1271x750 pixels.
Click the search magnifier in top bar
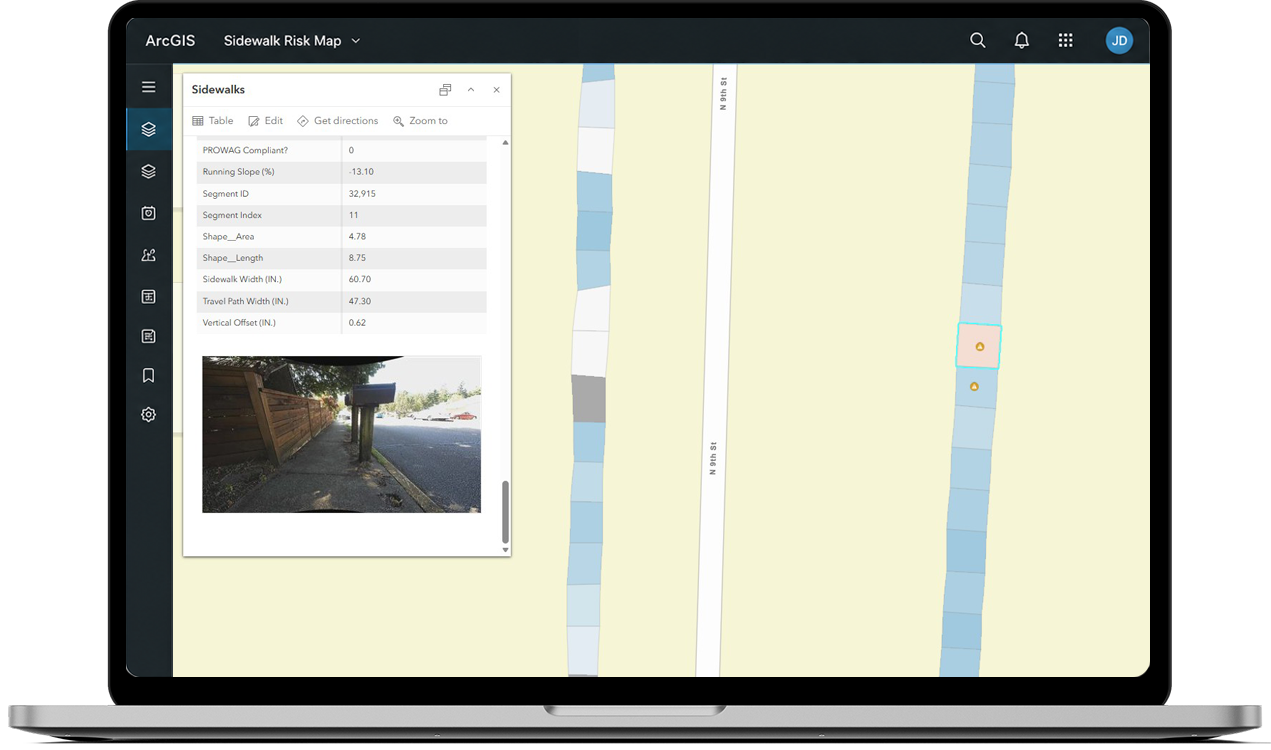[978, 41]
